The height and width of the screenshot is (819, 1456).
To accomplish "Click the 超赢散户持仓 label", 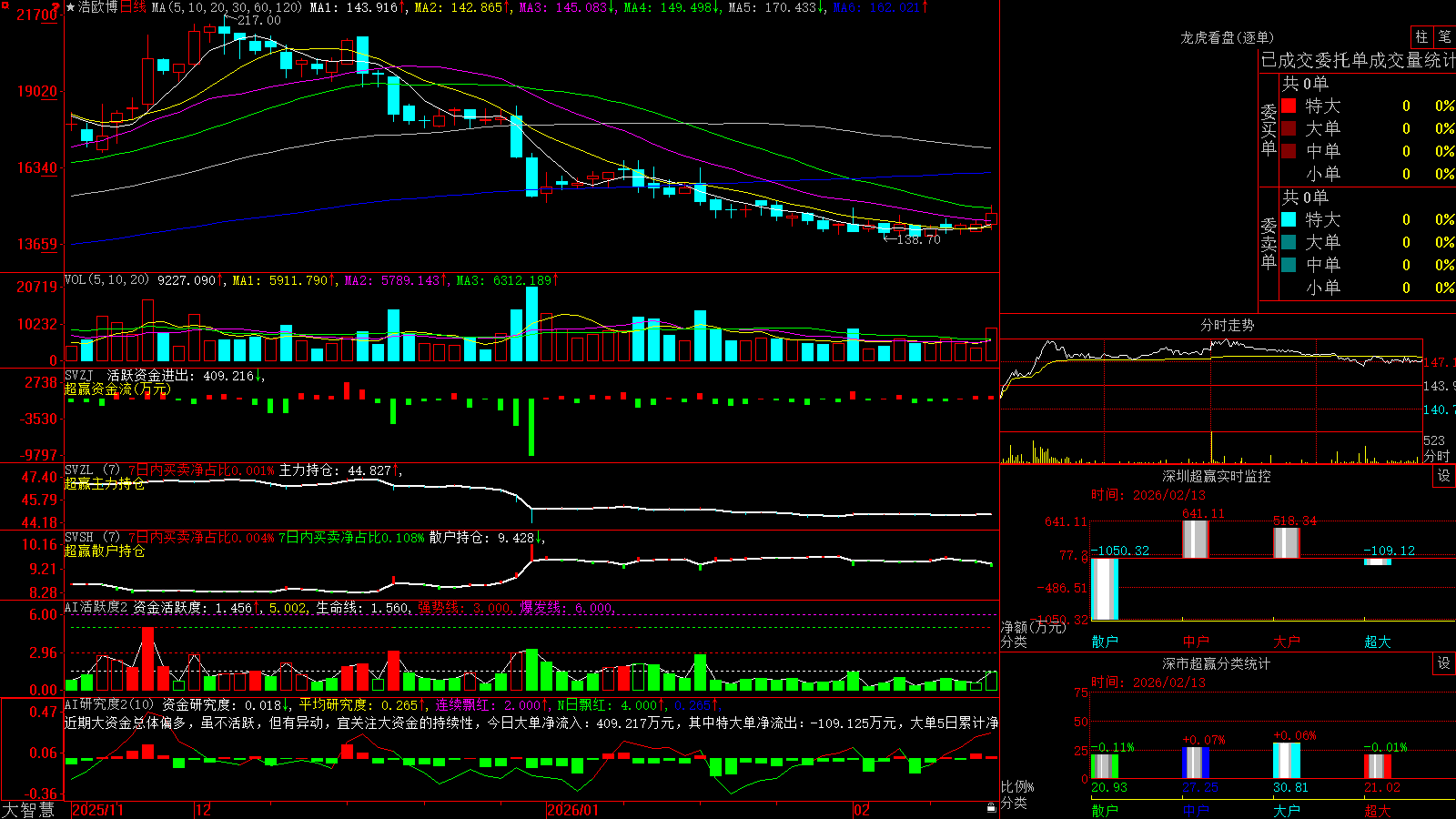I will point(105,551).
